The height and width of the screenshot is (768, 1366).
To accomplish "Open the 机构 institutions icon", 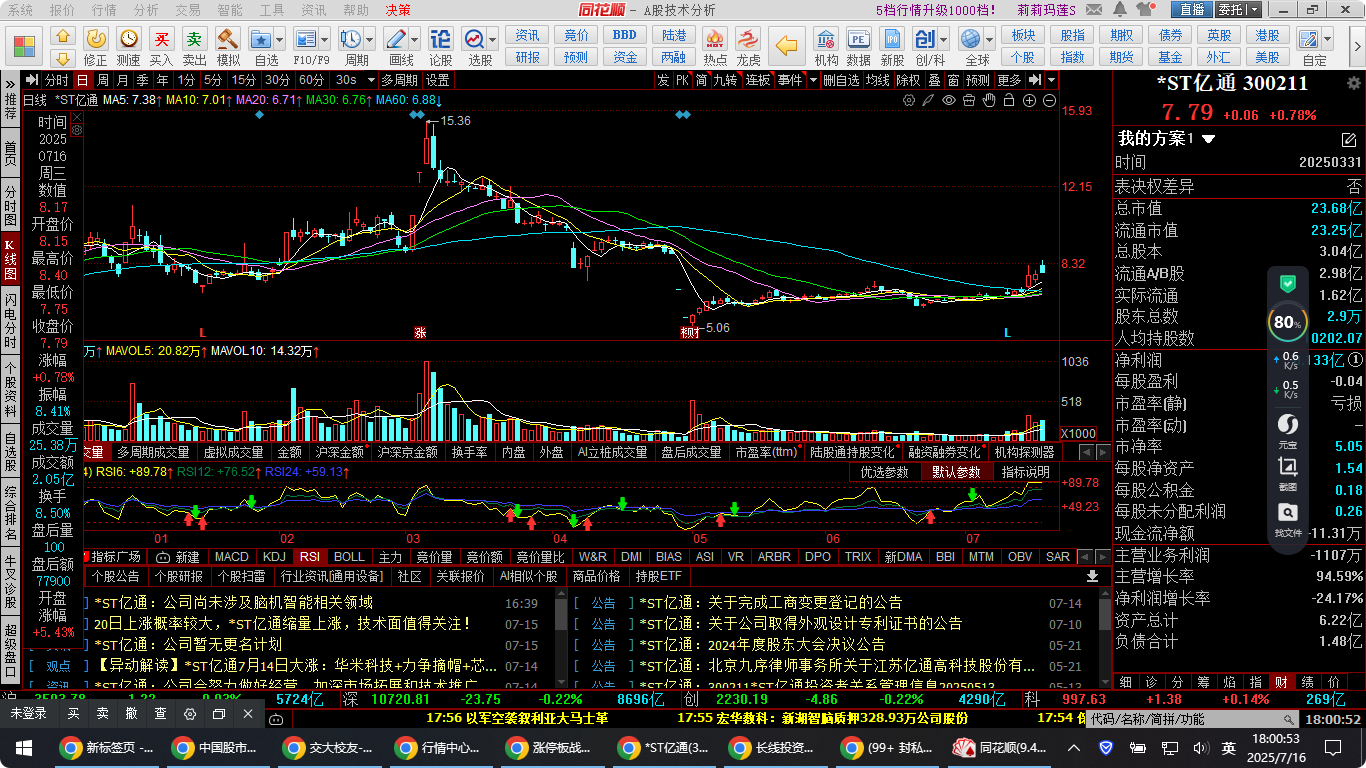I will [826, 39].
